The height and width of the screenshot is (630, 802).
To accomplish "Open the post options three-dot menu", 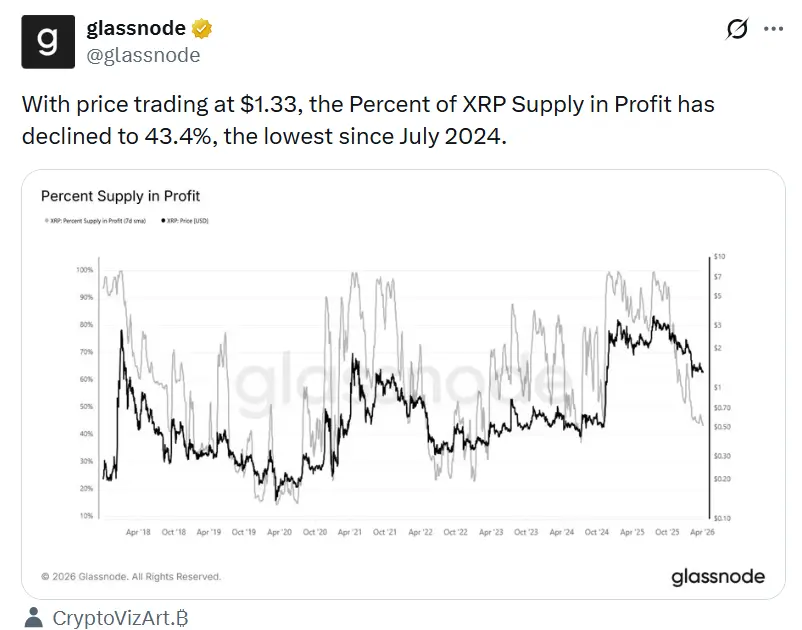I will (x=771, y=31).
